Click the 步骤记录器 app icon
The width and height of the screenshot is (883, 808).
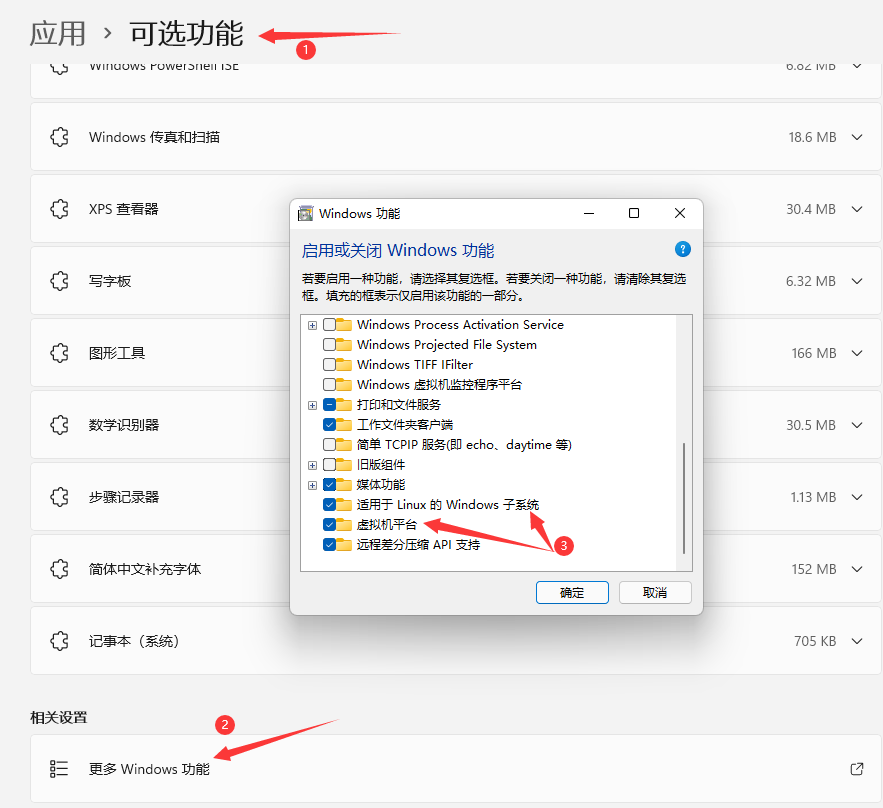click(x=60, y=496)
